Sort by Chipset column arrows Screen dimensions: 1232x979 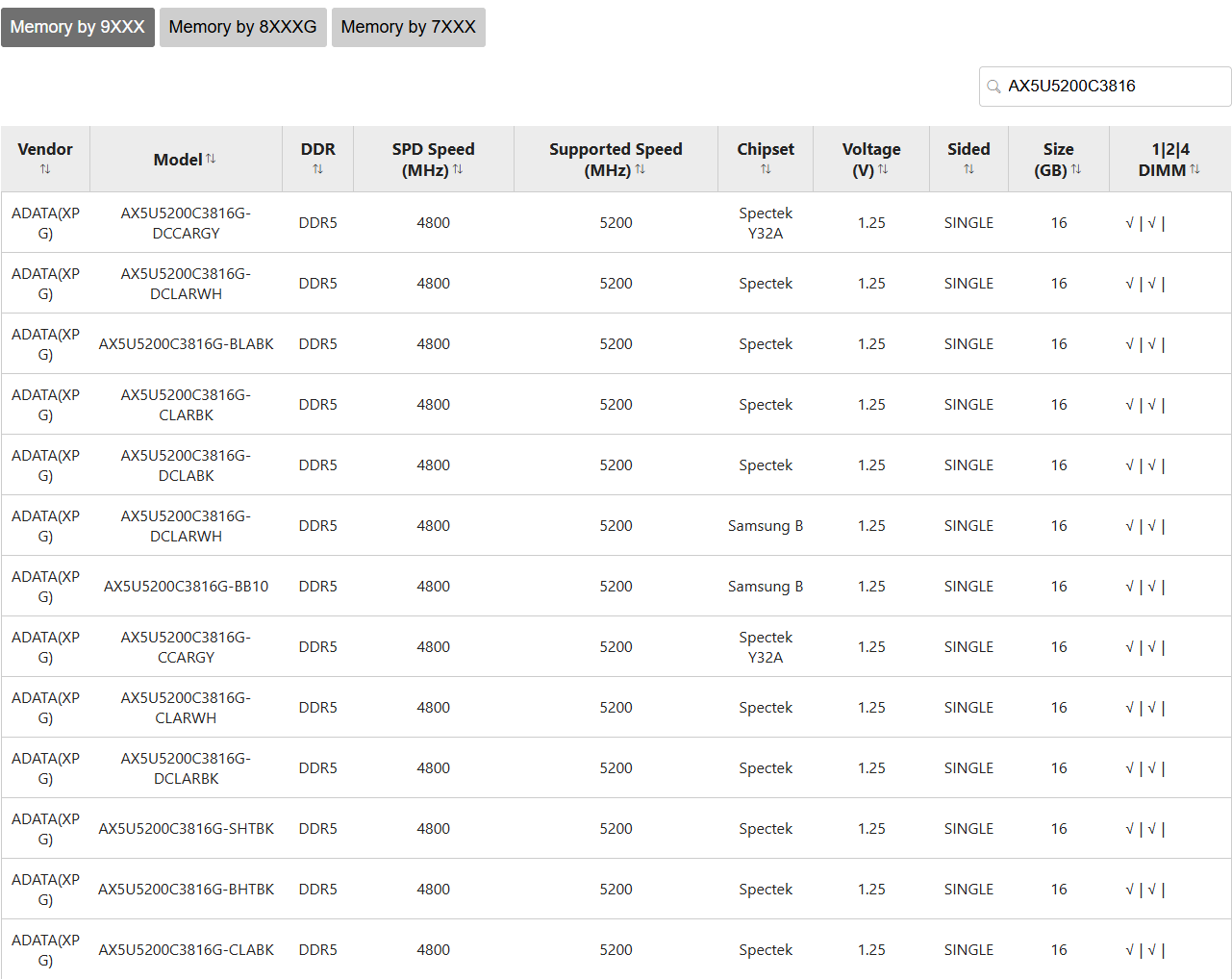(x=766, y=169)
